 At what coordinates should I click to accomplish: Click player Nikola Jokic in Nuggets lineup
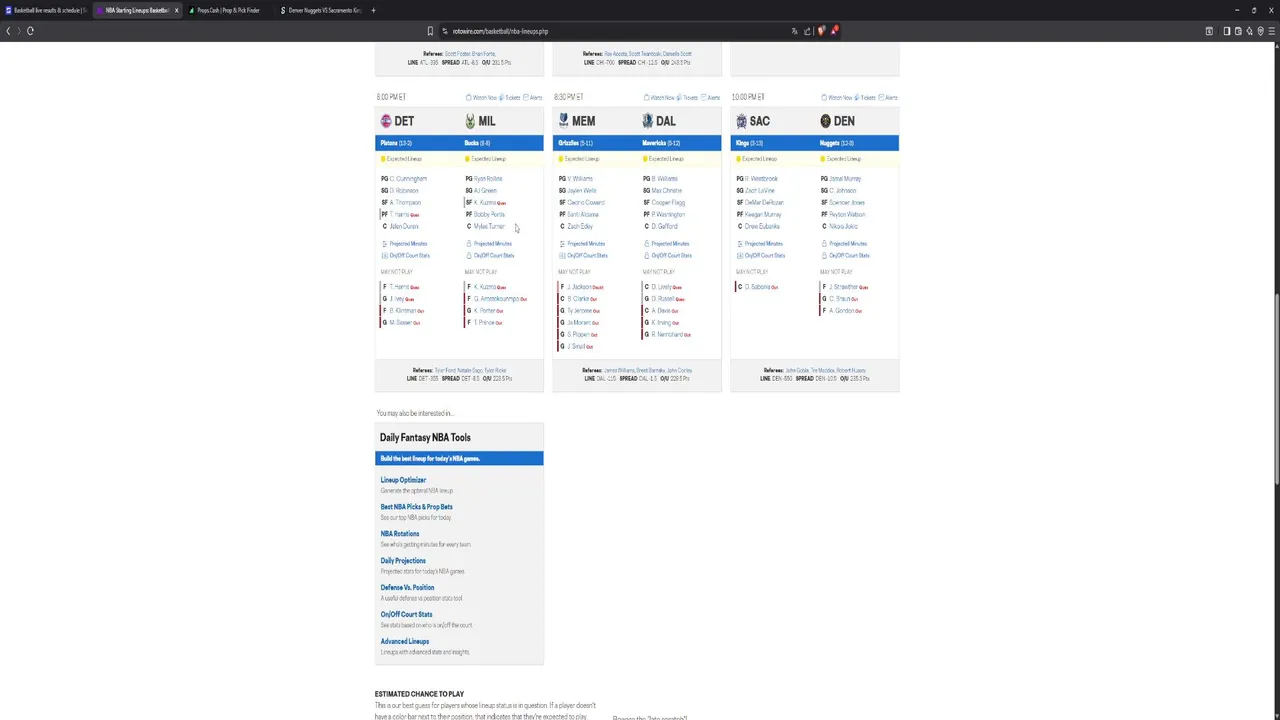pyautogui.click(x=843, y=226)
